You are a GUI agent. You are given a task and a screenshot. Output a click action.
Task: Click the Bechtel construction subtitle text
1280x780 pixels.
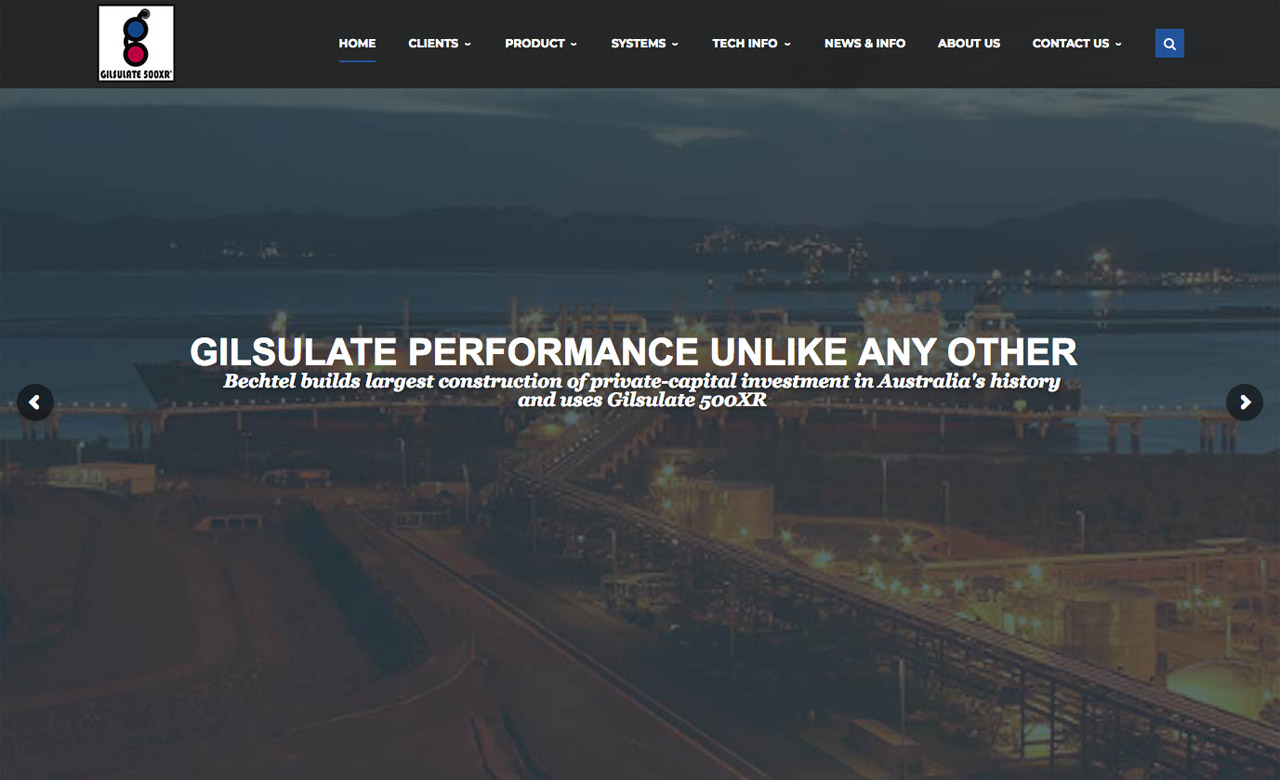[642, 391]
